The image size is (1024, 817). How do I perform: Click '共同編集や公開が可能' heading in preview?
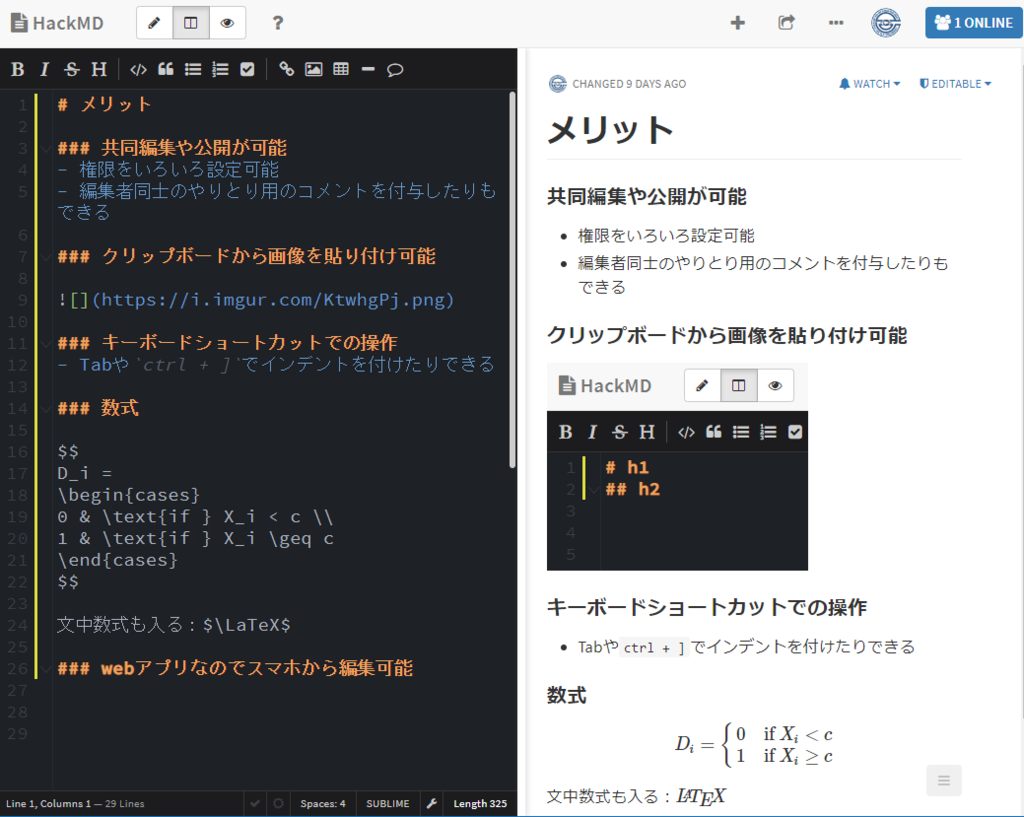pyautogui.click(x=647, y=197)
